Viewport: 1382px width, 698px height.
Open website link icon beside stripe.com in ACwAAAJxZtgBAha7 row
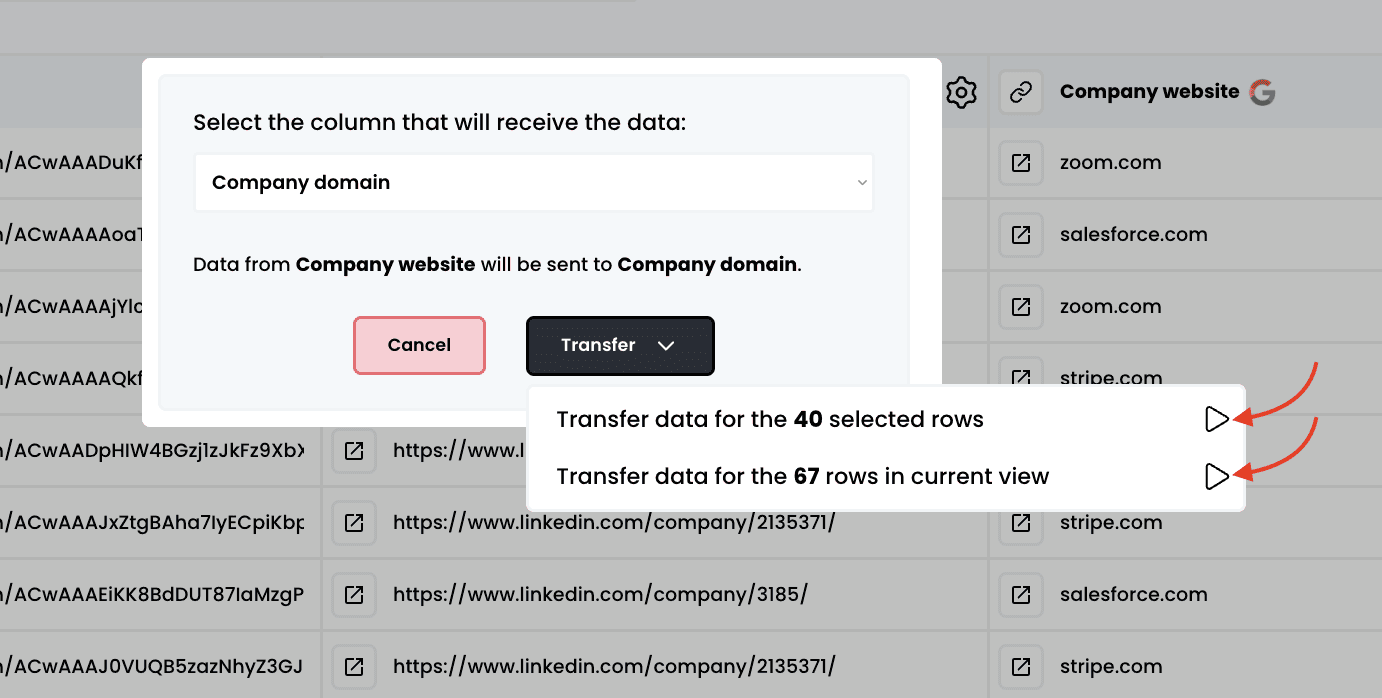tap(1020, 523)
